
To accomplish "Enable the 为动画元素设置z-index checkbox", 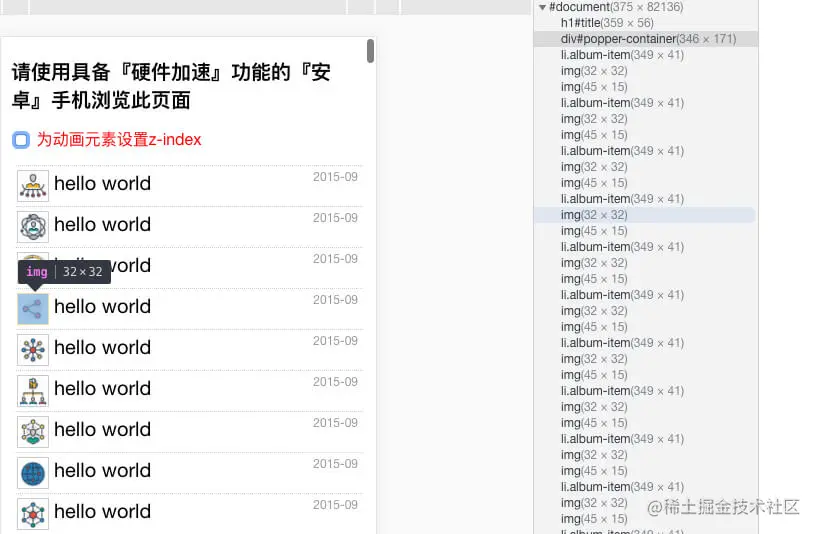I will click(x=21, y=140).
